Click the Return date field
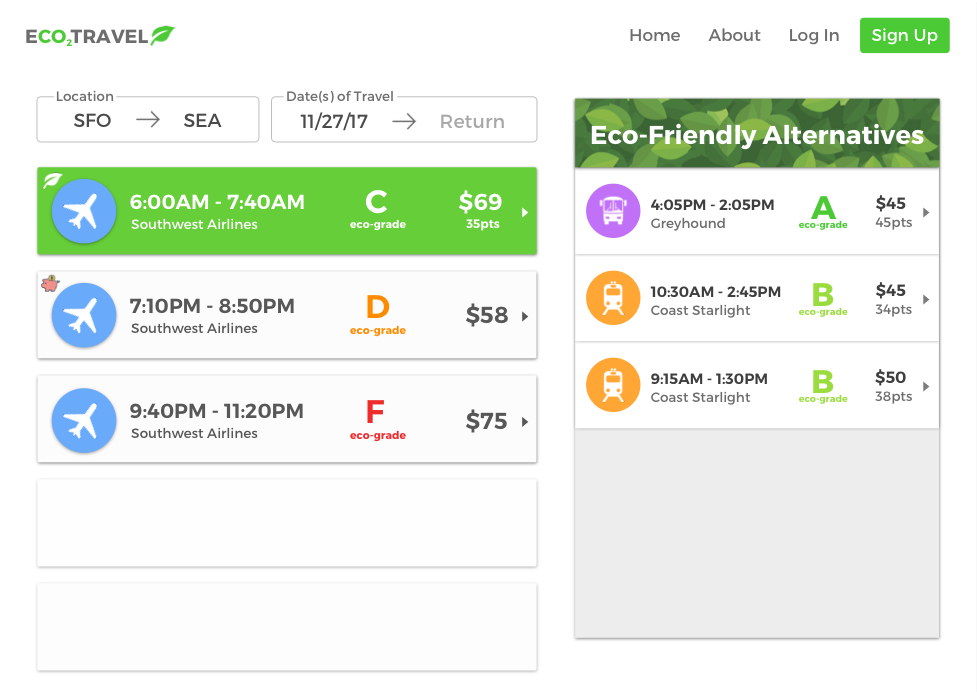977x694 pixels. [472, 122]
